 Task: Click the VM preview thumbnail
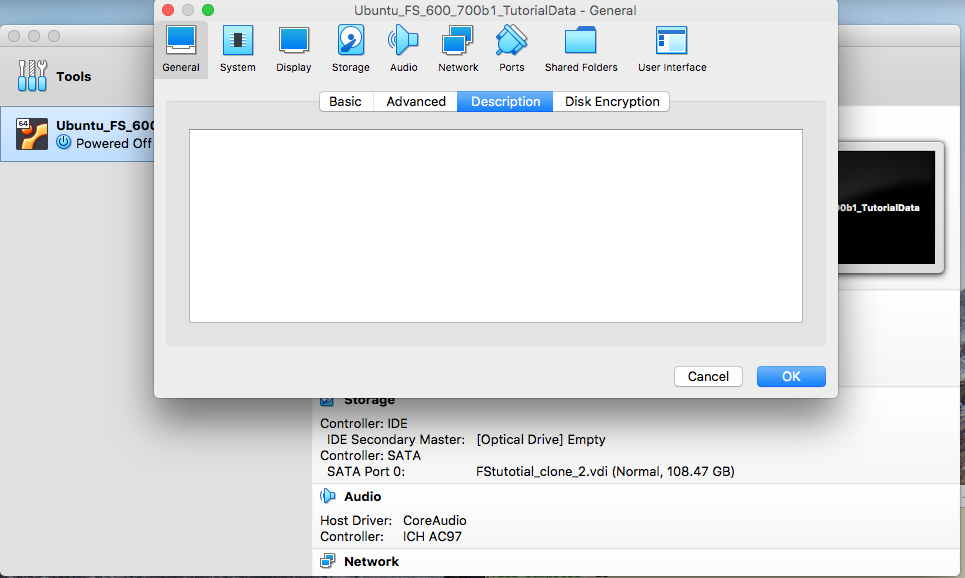890,208
